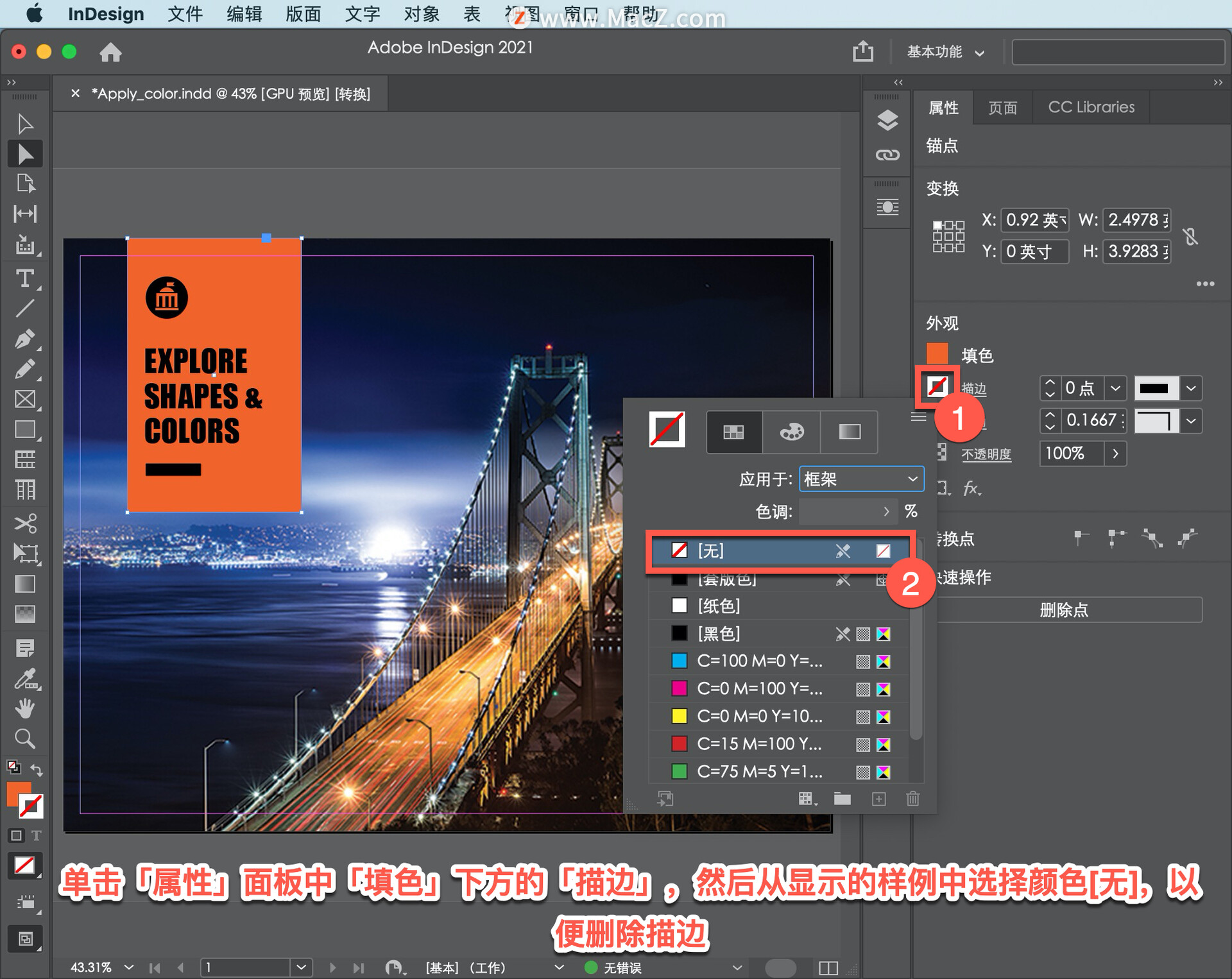
Task: Select the Hand tool
Action: [x=24, y=708]
